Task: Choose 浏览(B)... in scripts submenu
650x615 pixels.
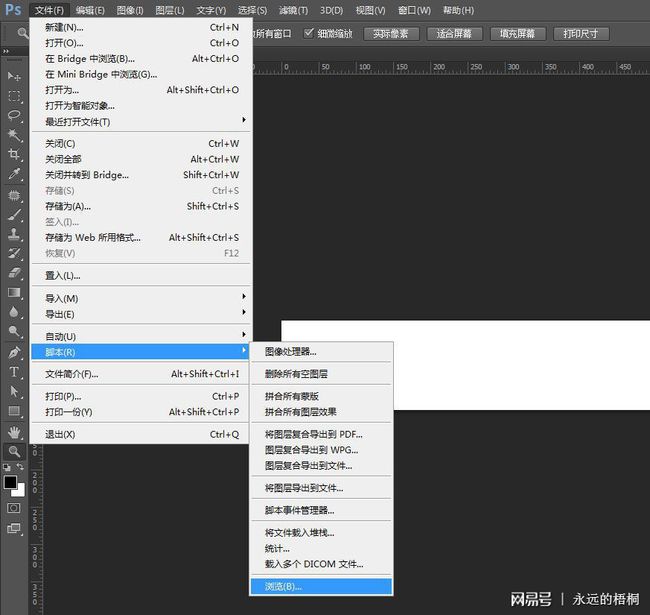Action: [x=321, y=586]
